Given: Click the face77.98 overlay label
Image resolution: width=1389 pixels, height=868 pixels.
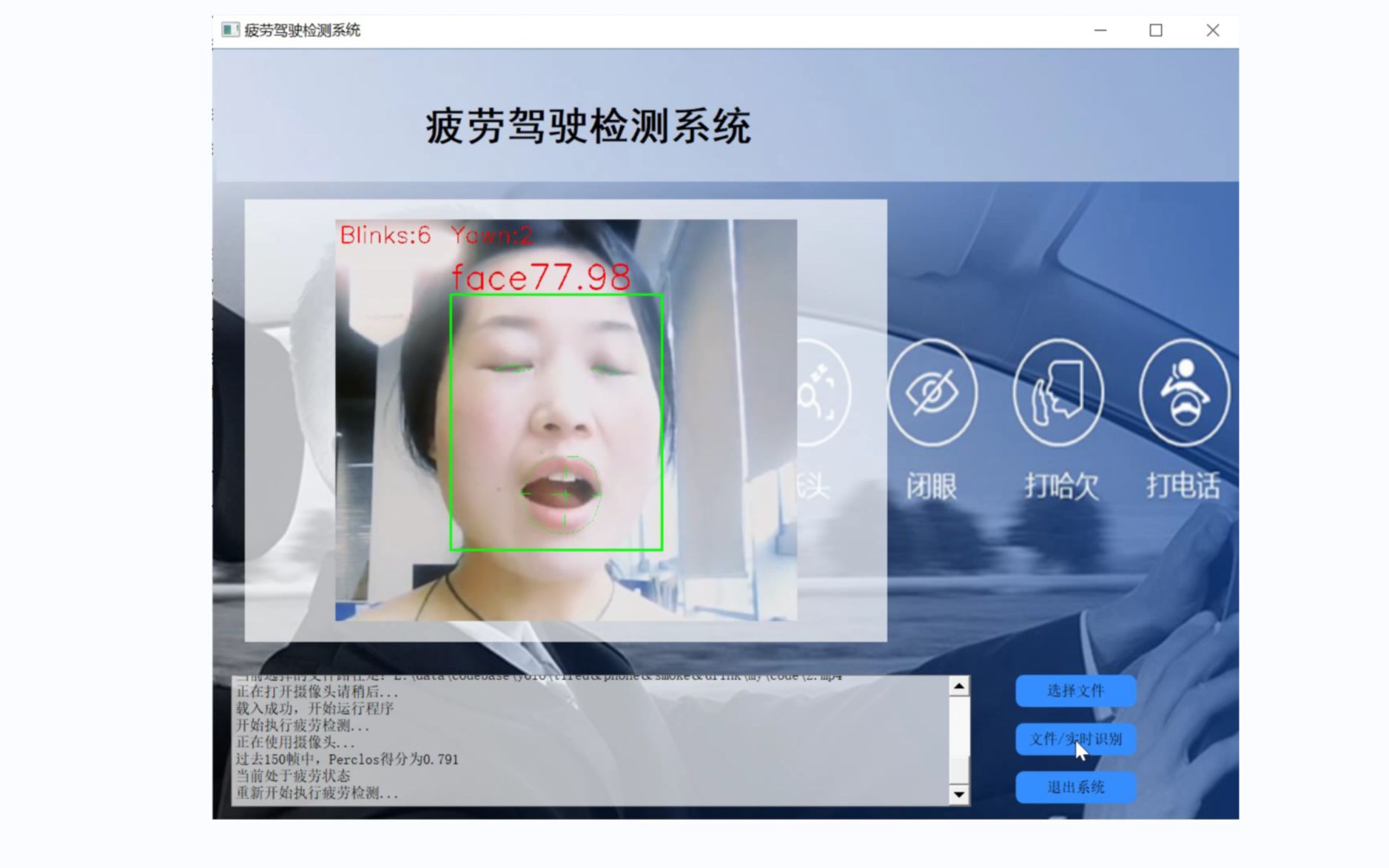Looking at the screenshot, I should click(x=541, y=277).
